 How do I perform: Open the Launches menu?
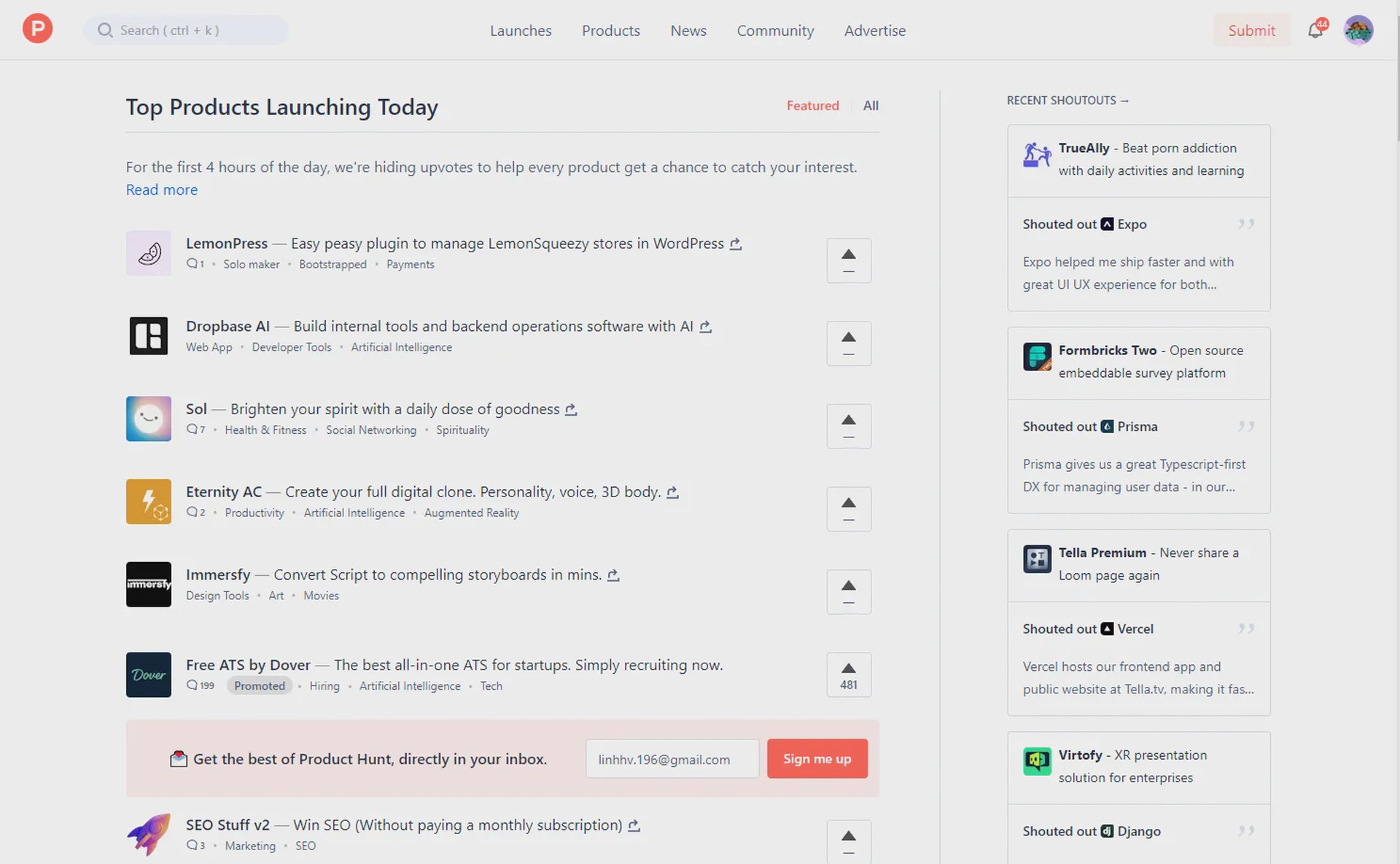[x=521, y=31]
